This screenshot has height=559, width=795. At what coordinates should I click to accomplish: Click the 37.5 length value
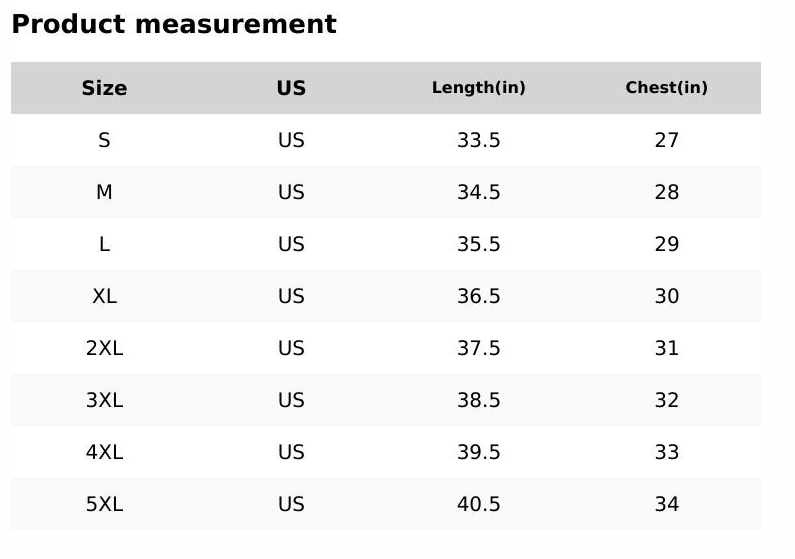(478, 348)
